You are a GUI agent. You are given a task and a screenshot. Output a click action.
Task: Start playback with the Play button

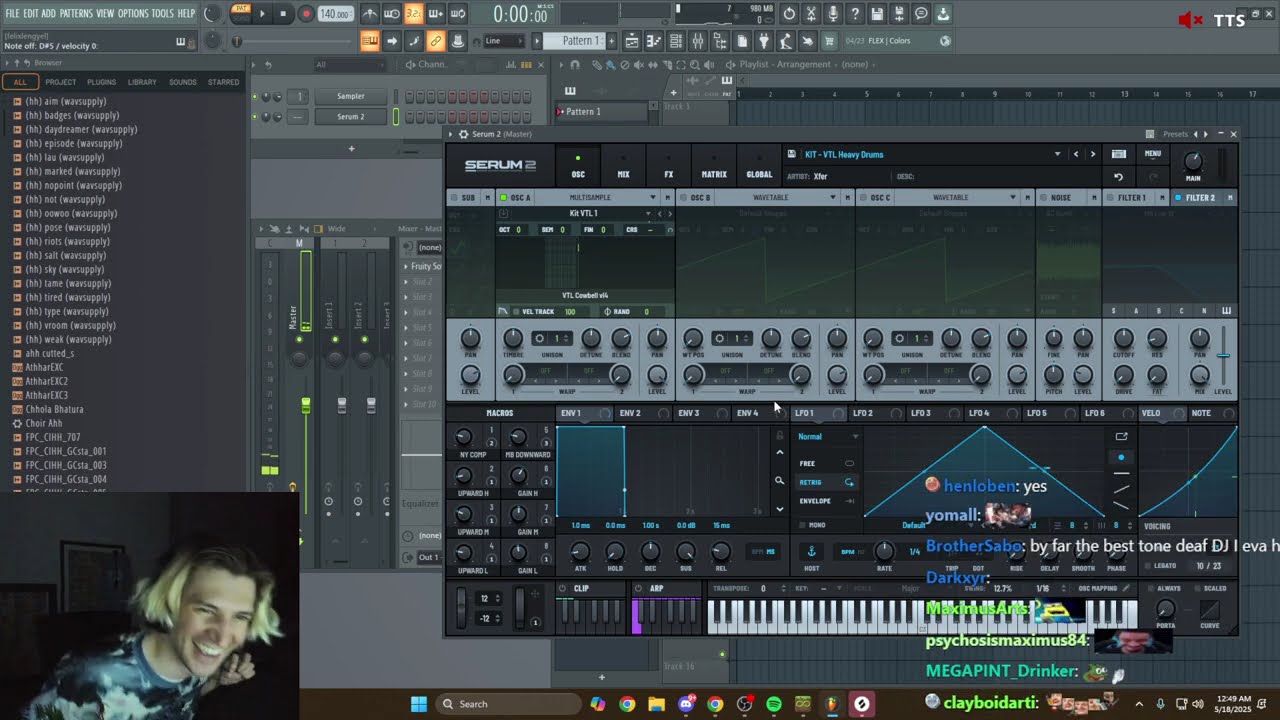click(262, 14)
